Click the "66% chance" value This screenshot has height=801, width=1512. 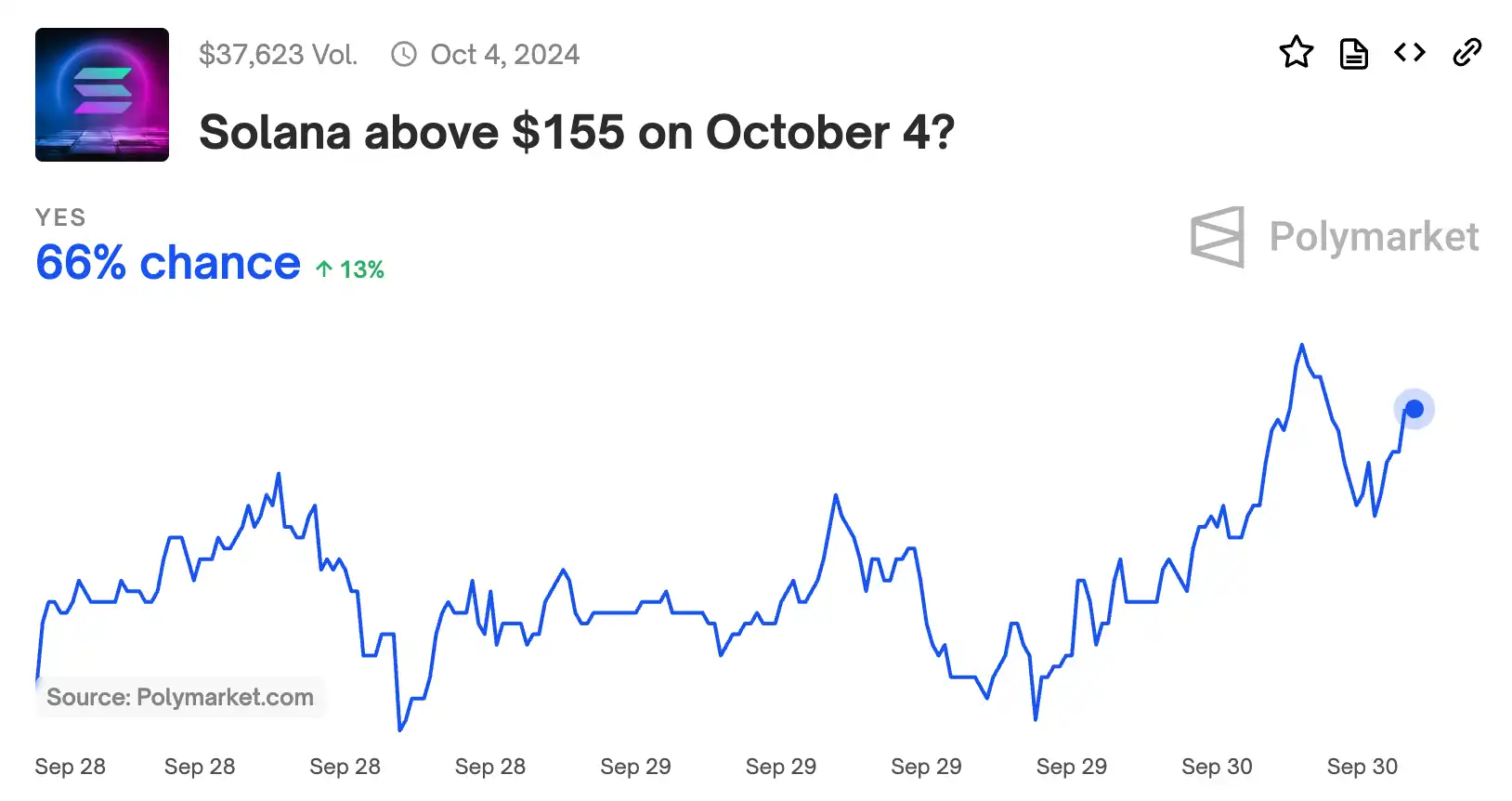point(168,263)
